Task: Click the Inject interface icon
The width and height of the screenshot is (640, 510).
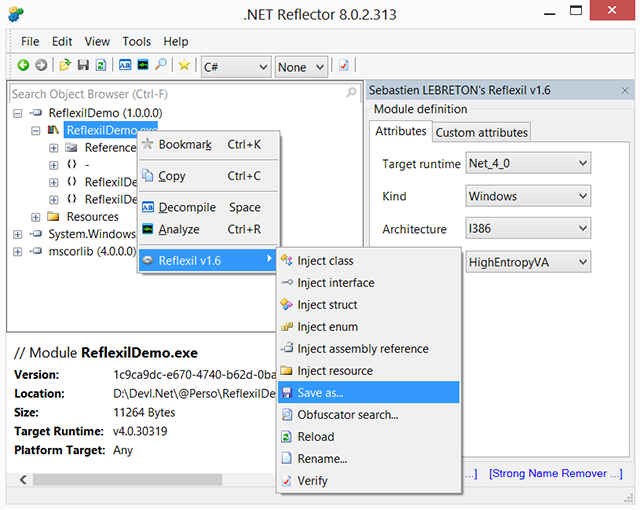Action: [287, 282]
